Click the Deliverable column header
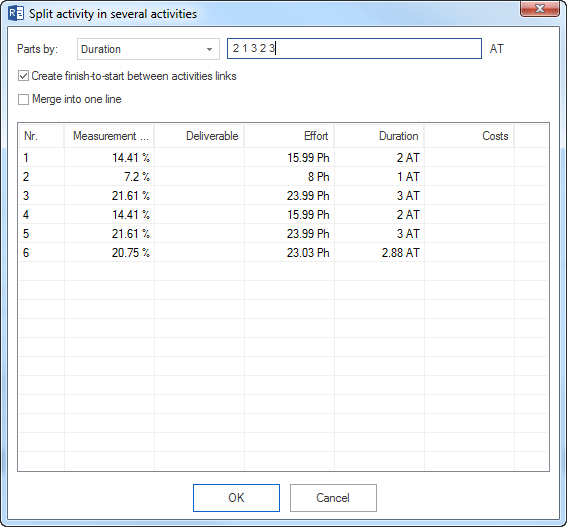Screen dimensions: 567x527 (x=199, y=136)
